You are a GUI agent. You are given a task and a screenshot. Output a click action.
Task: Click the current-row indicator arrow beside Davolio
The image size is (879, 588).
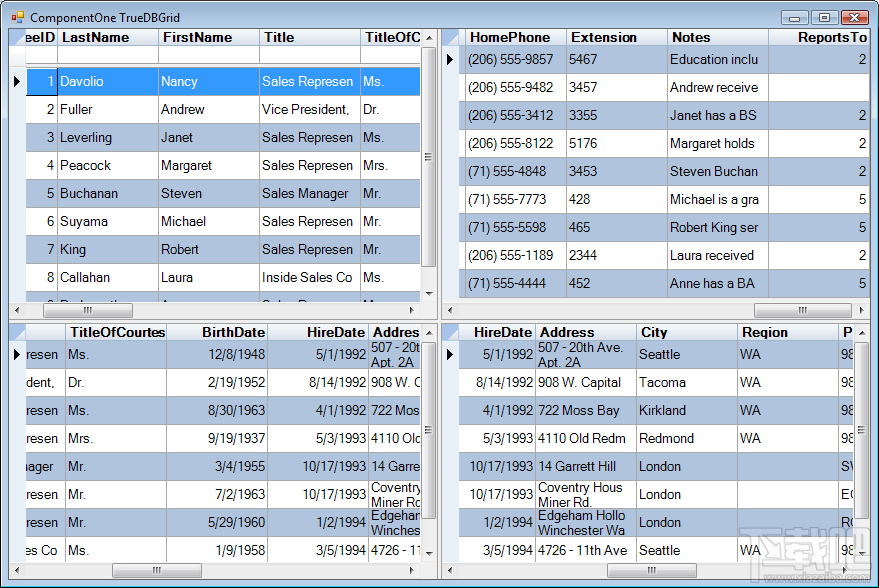pos(17,81)
